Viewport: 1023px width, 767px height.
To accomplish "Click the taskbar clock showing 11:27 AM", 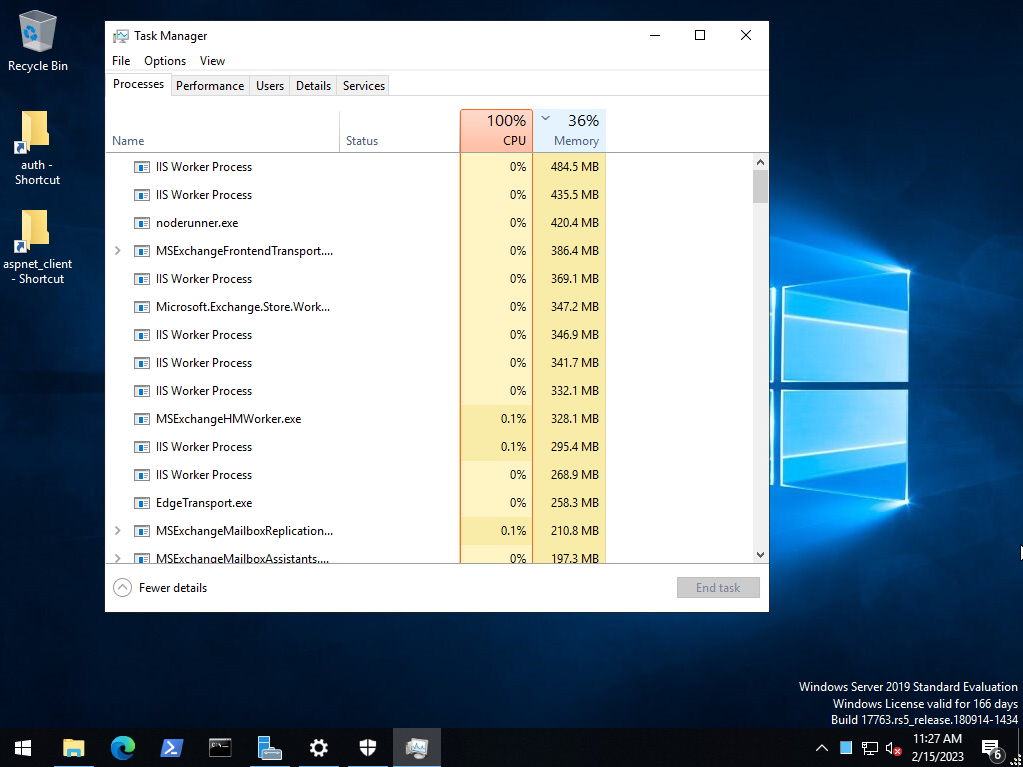I will pos(937,747).
